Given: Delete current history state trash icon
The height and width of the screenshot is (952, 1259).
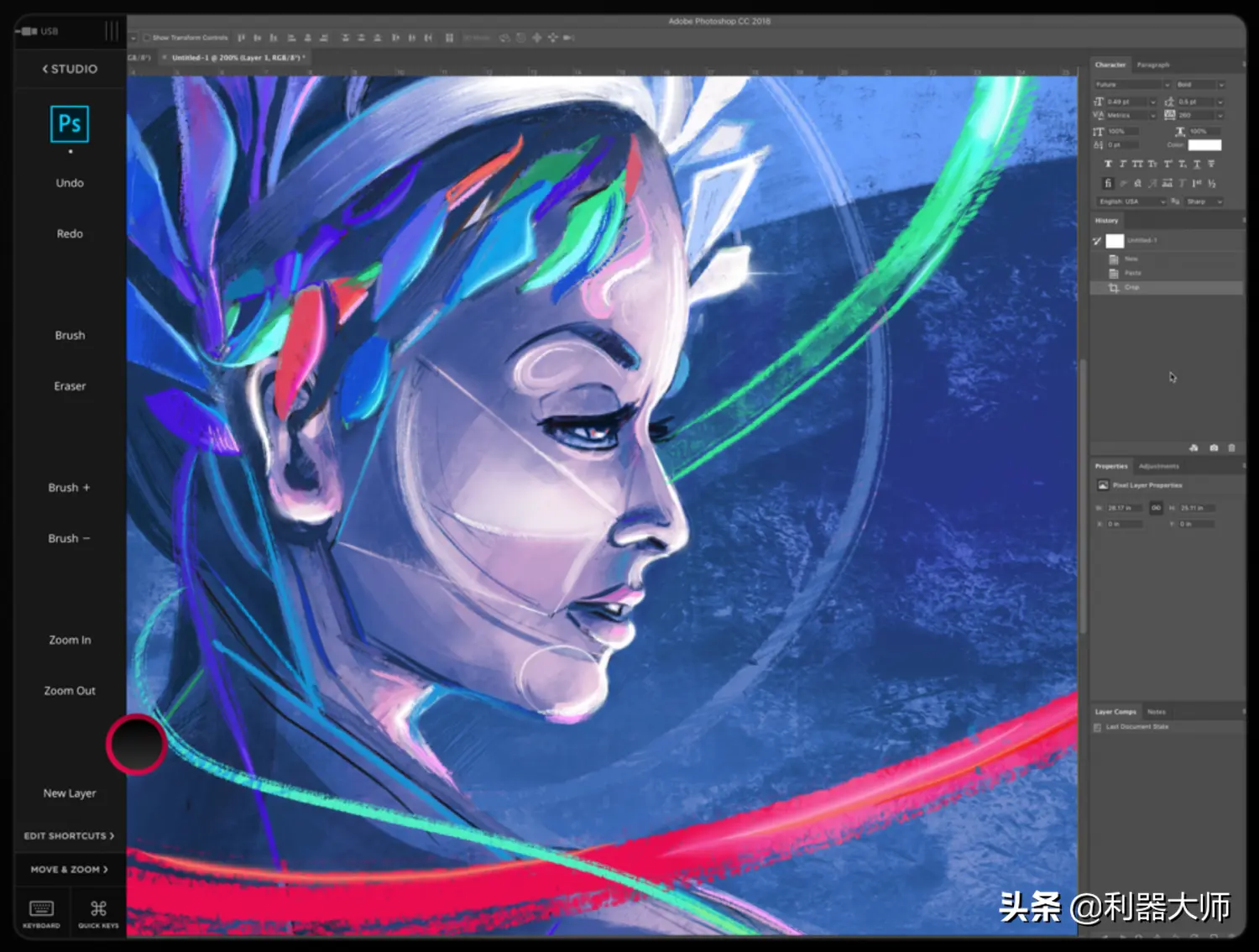Looking at the screenshot, I should coord(1231,448).
